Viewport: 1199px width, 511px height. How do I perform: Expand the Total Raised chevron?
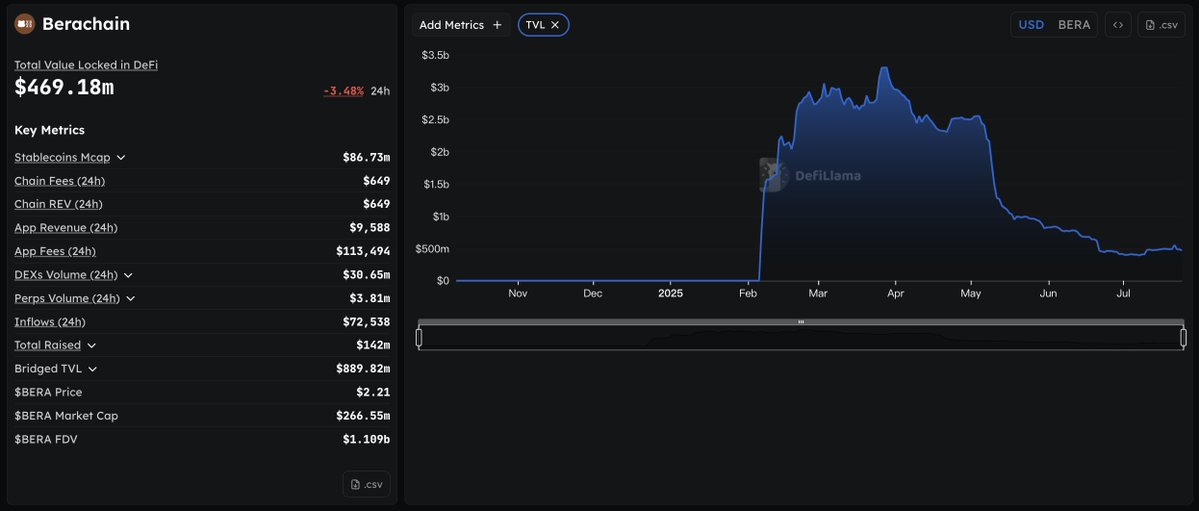[x=92, y=345]
